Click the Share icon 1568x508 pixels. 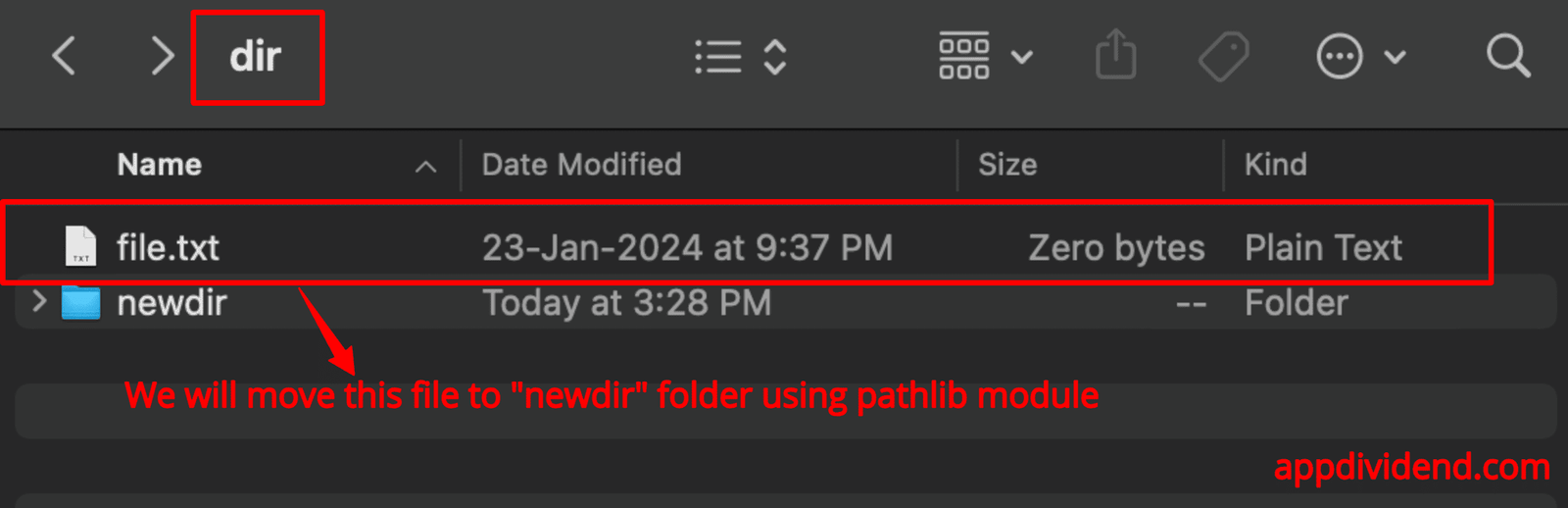pyautogui.click(x=1116, y=55)
